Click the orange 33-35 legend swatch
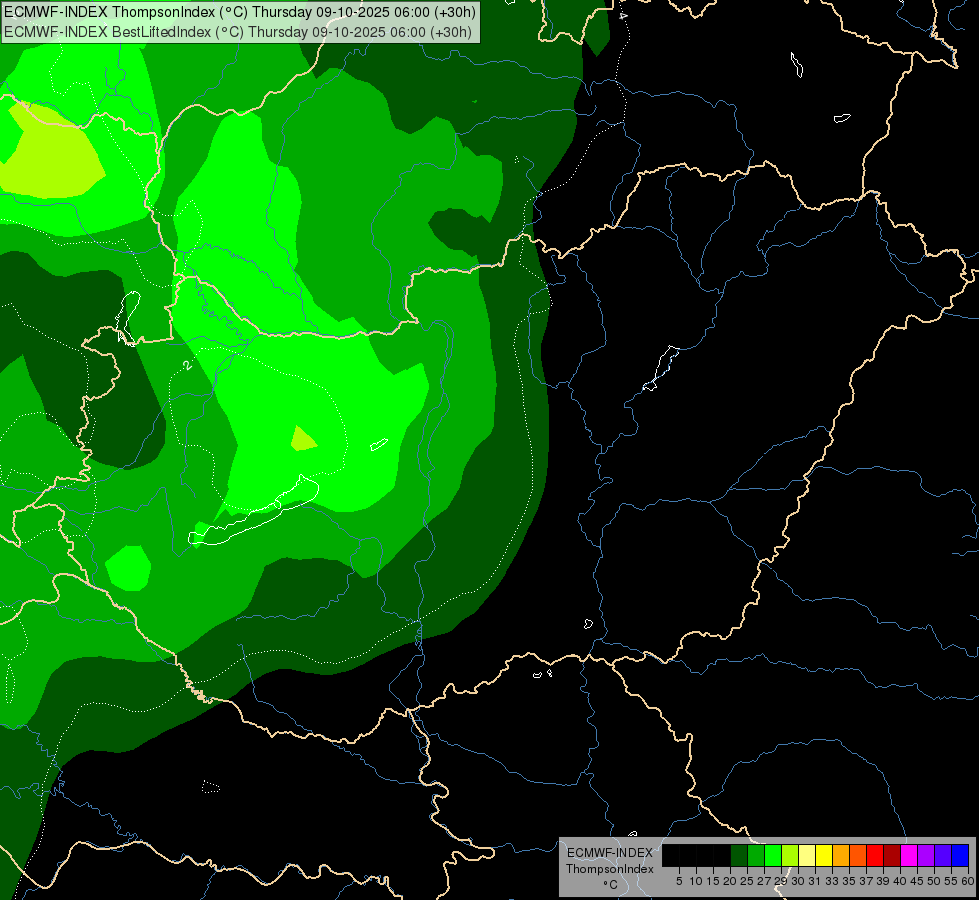The height and width of the screenshot is (900, 979). point(841,855)
